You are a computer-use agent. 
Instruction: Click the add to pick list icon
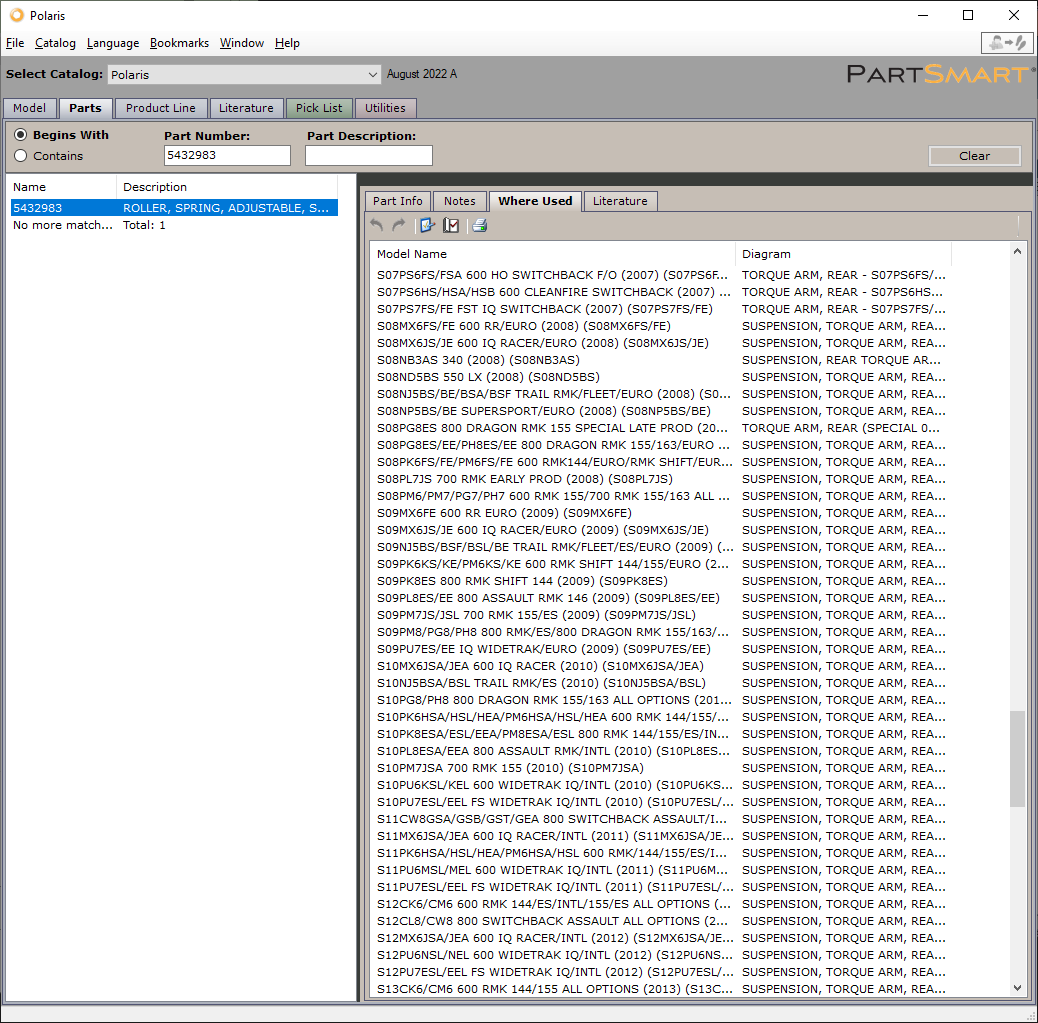click(428, 226)
